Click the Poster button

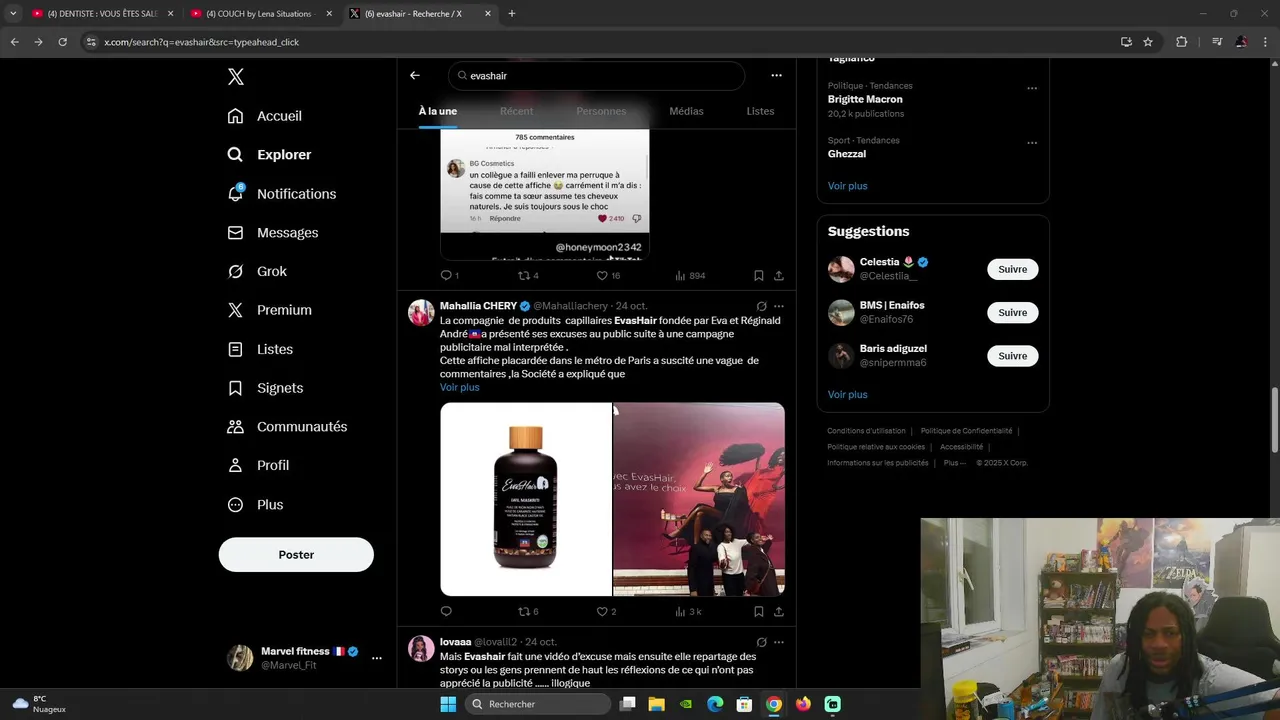[296, 555]
